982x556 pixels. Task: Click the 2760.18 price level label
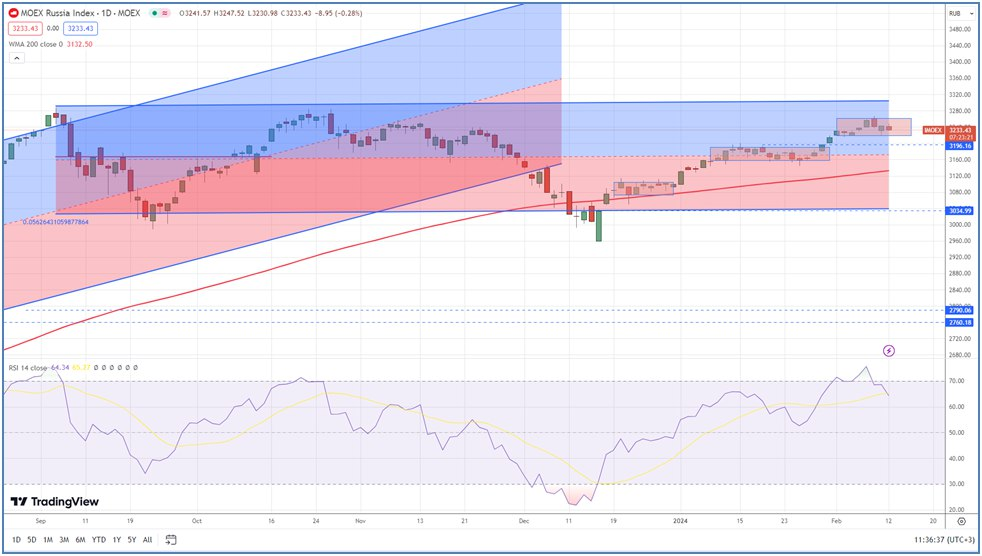click(959, 322)
